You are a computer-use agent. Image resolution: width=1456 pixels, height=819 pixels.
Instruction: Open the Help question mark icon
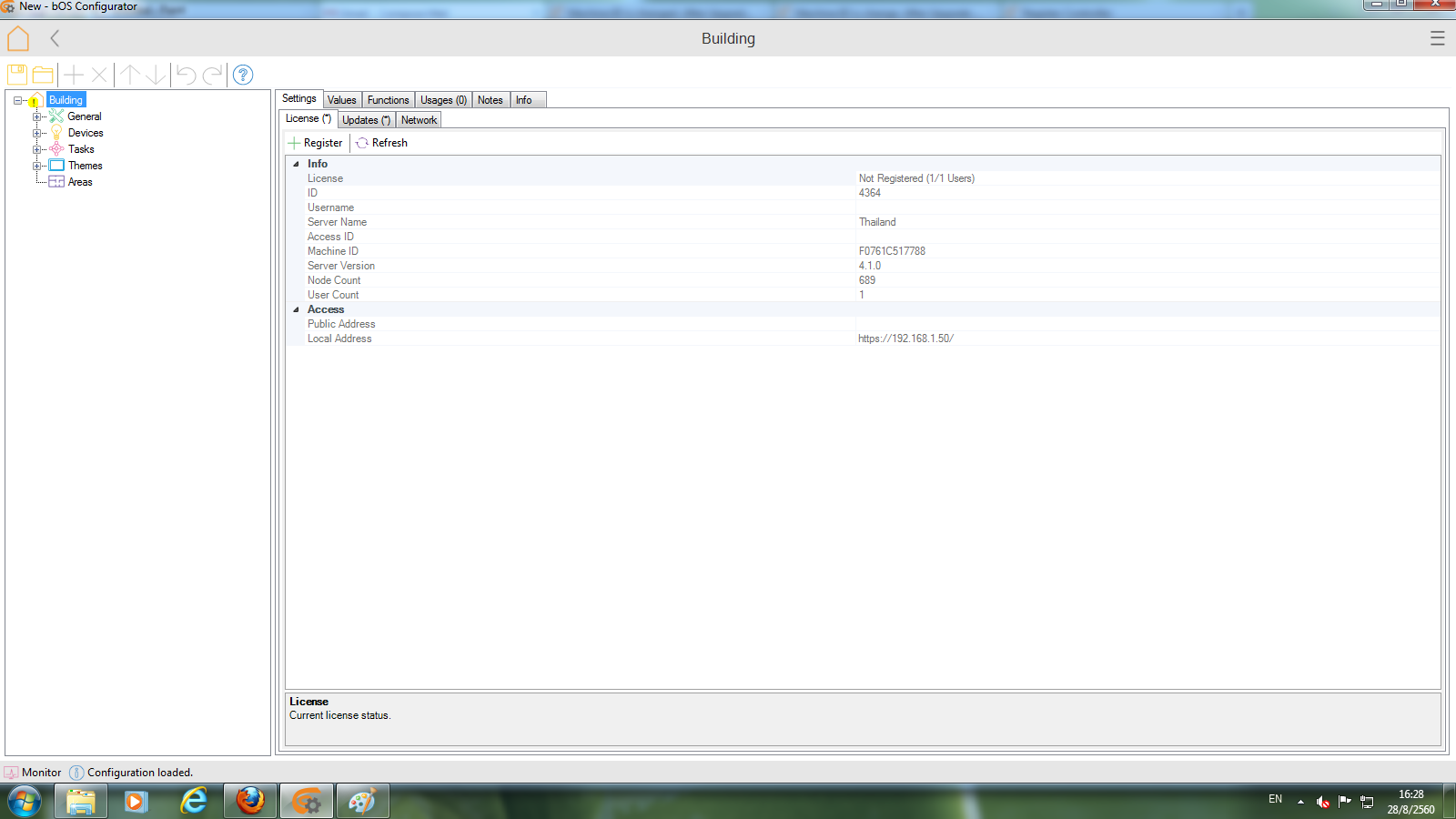(243, 75)
